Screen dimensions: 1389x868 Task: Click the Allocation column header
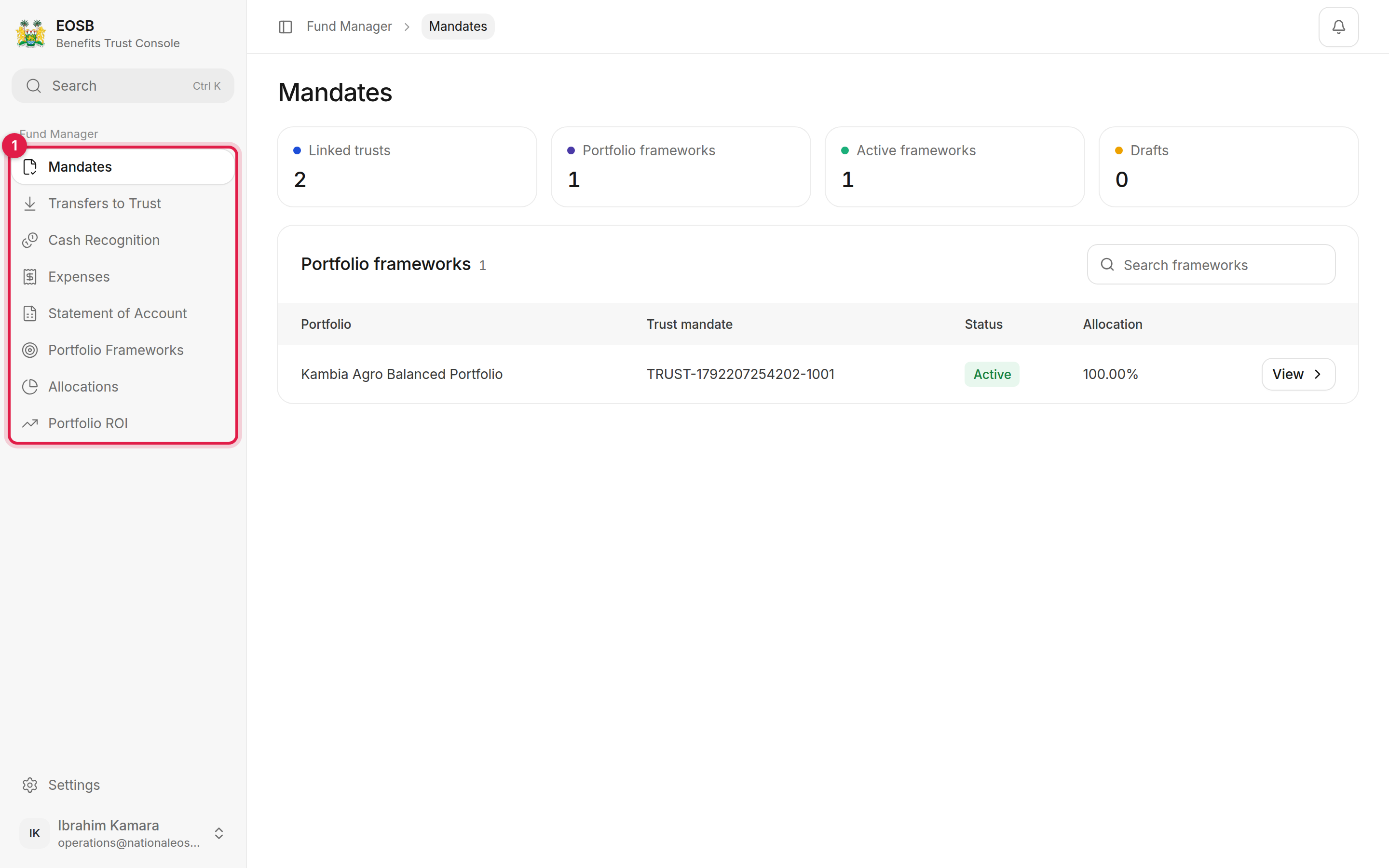1112,325
